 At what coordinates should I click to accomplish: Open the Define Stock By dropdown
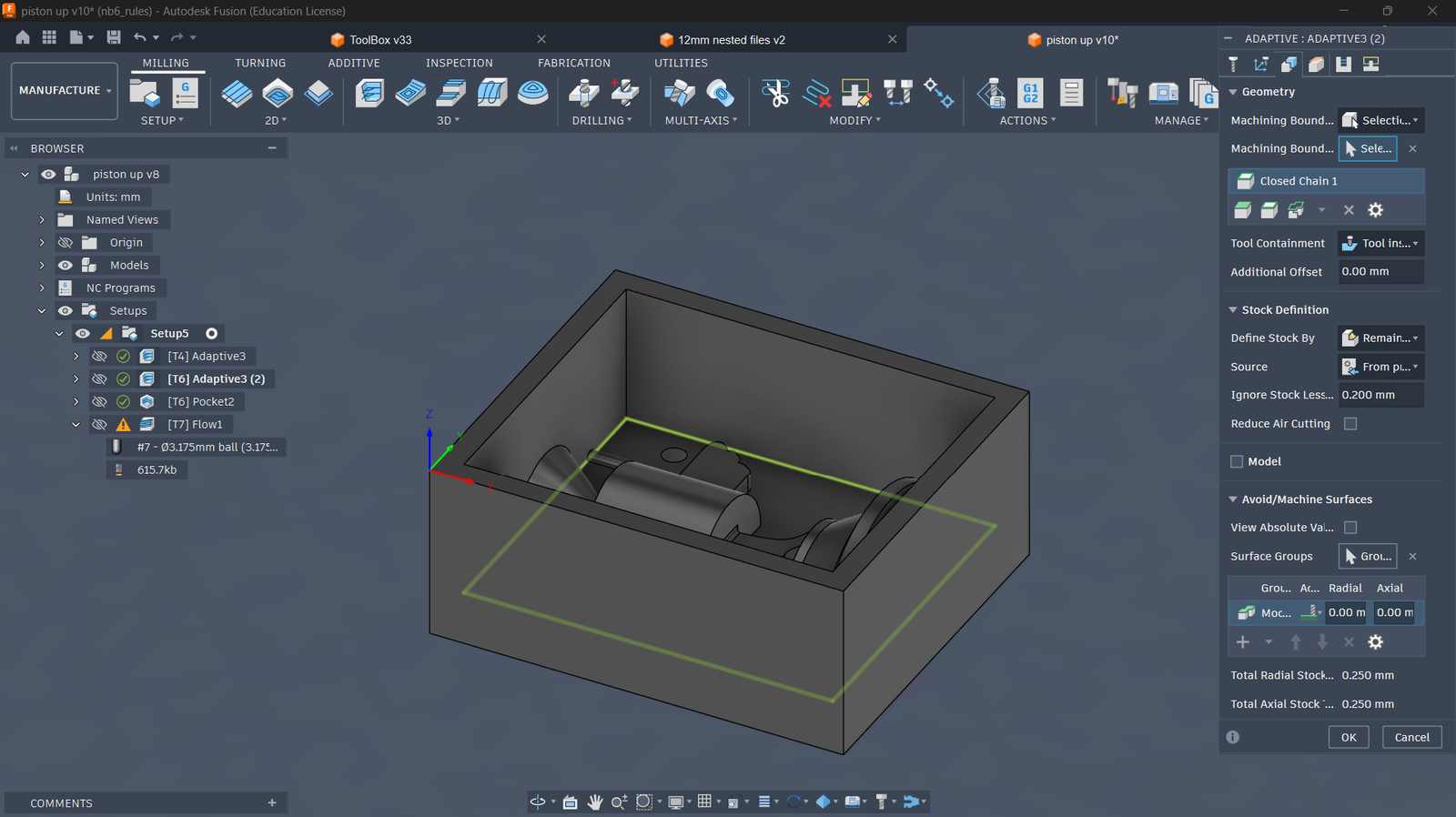[1380, 338]
